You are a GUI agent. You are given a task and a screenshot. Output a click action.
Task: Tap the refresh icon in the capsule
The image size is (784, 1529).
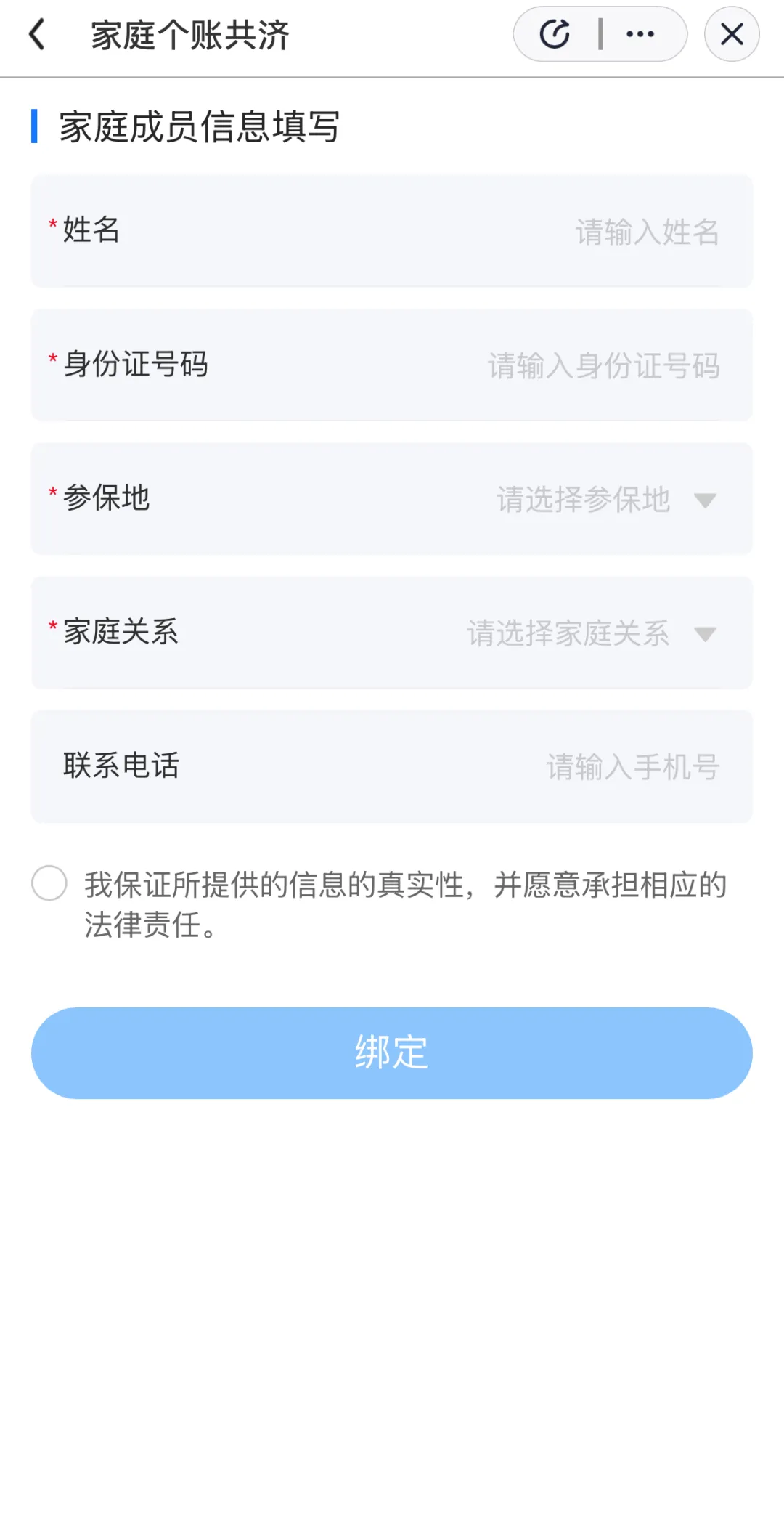tap(555, 34)
